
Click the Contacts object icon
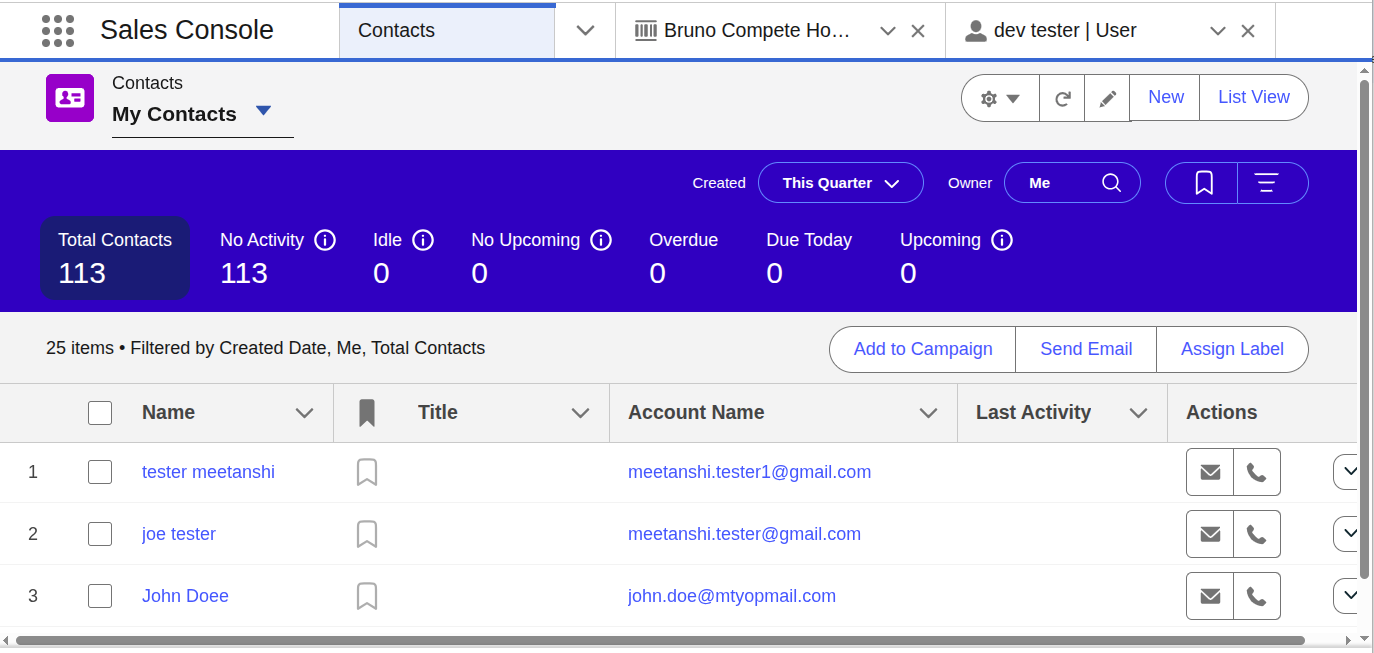coord(70,98)
